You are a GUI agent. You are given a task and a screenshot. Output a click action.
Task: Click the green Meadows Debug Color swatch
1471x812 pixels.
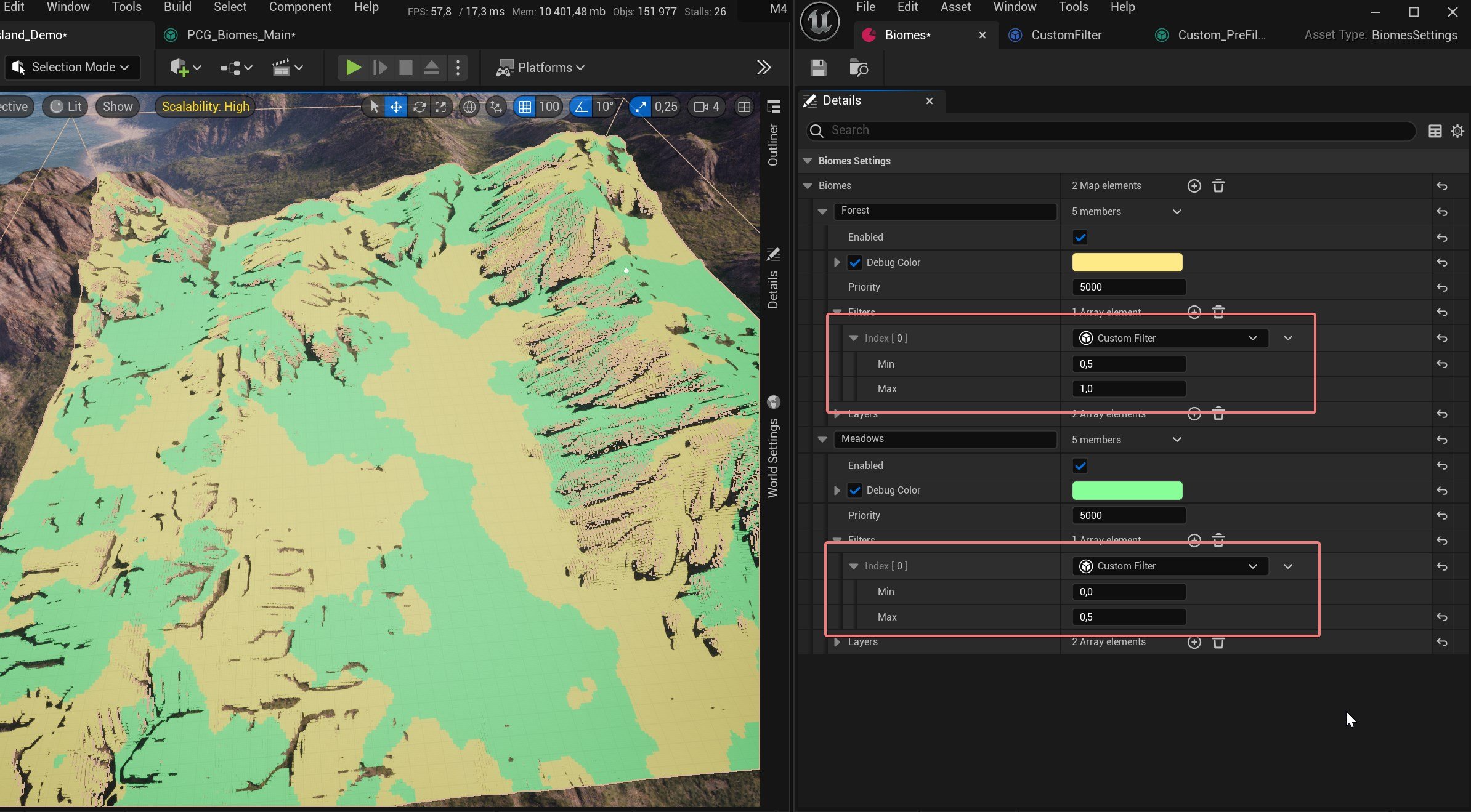pyautogui.click(x=1127, y=491)
